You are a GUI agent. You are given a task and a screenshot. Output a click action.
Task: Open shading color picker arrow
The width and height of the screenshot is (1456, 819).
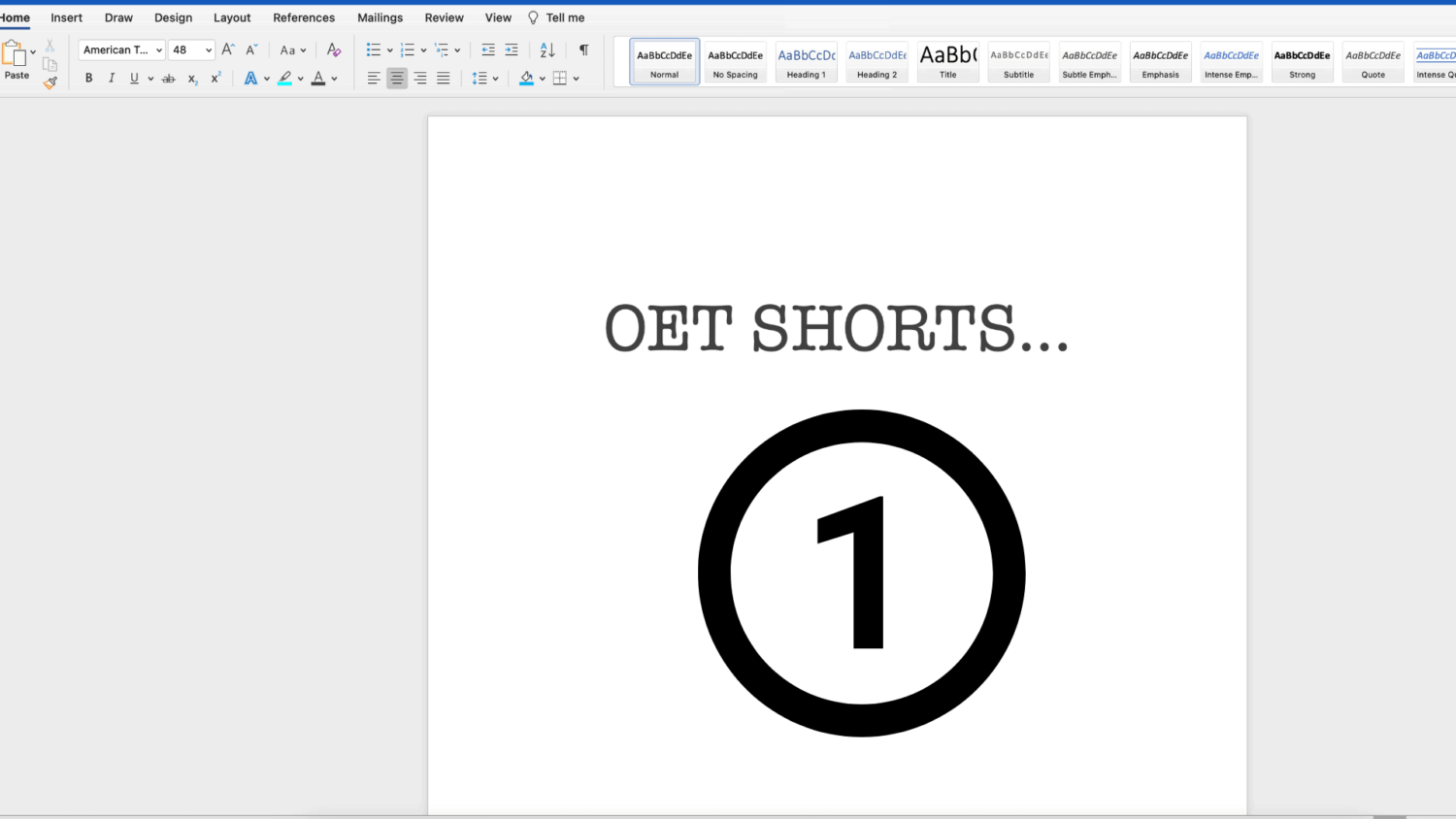click(x=543, y=79)
